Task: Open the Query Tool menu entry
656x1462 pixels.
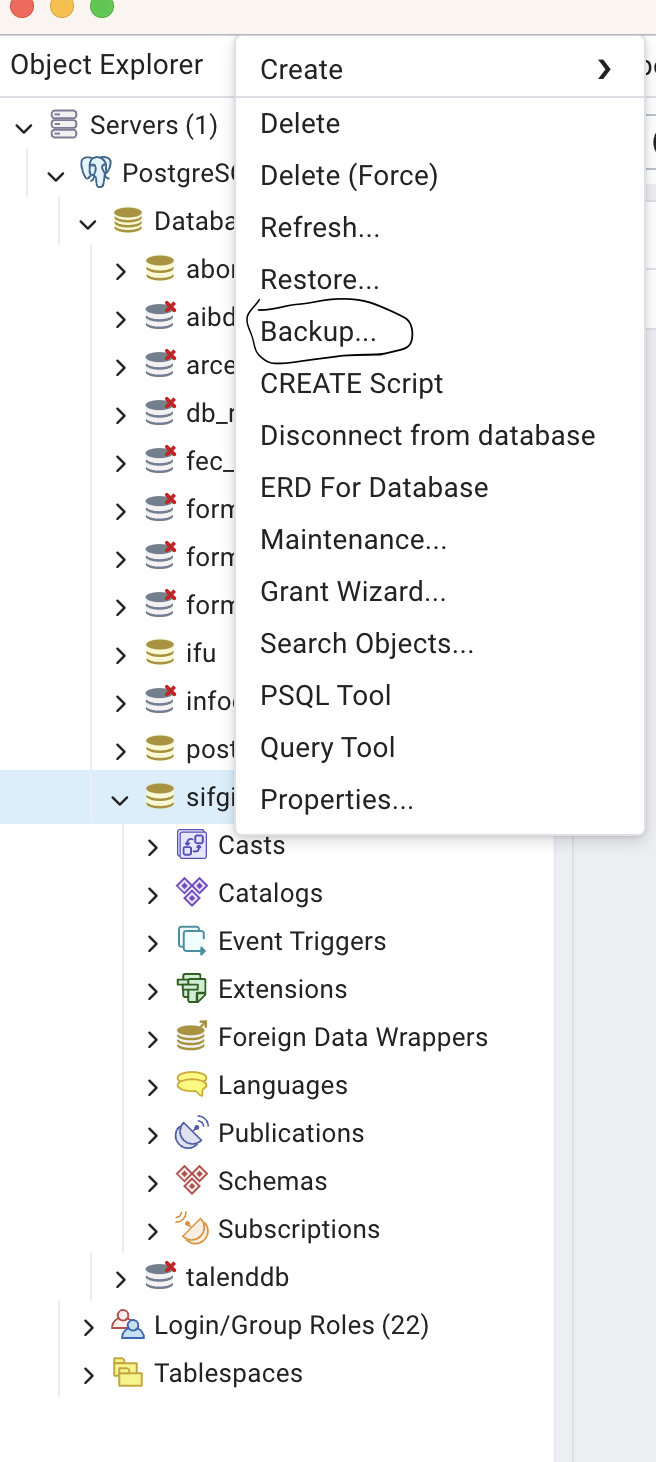Action: click(327, 748)
